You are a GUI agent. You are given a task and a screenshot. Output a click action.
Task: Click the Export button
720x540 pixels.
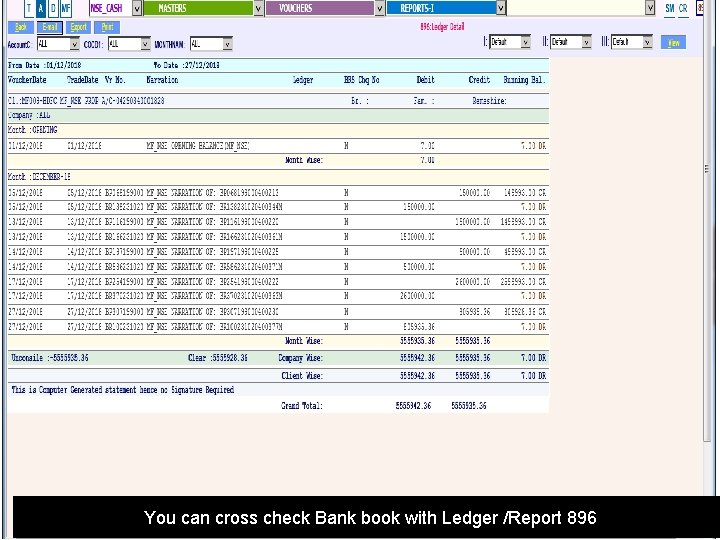(x=79, y=28)
